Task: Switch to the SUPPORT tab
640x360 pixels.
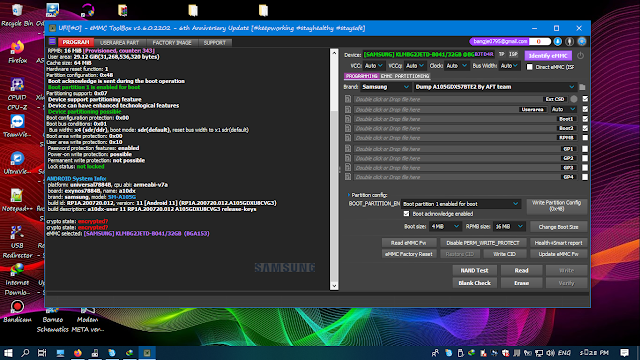Action: click(x=215, y=42)
